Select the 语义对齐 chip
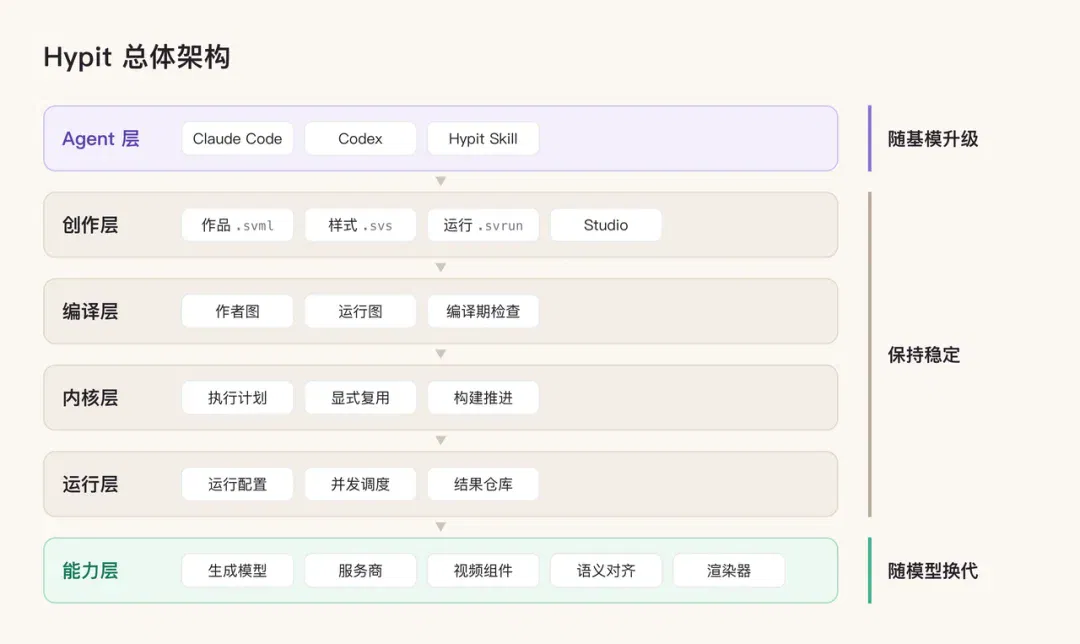 point(606,570)
